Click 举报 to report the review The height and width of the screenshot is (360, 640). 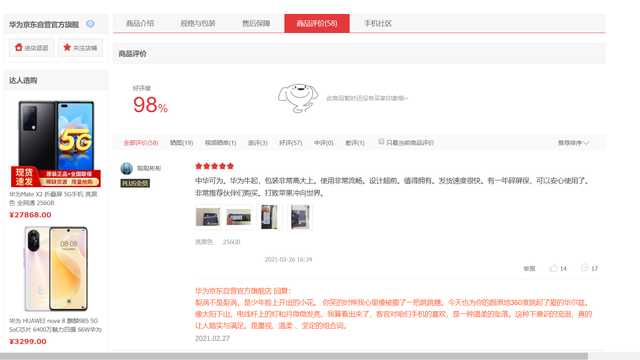pyautogui.click(x=529, y=269)
